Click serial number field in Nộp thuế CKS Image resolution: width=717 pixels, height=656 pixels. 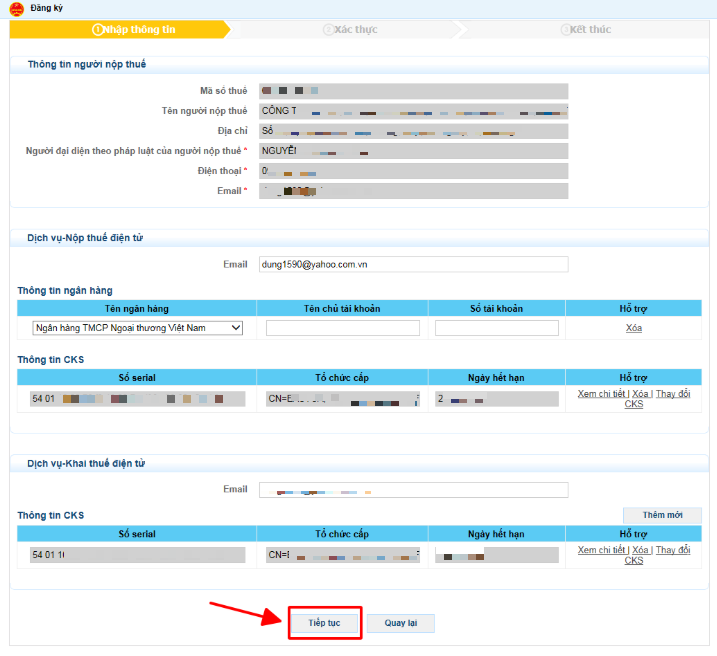[x=137, y=399]
